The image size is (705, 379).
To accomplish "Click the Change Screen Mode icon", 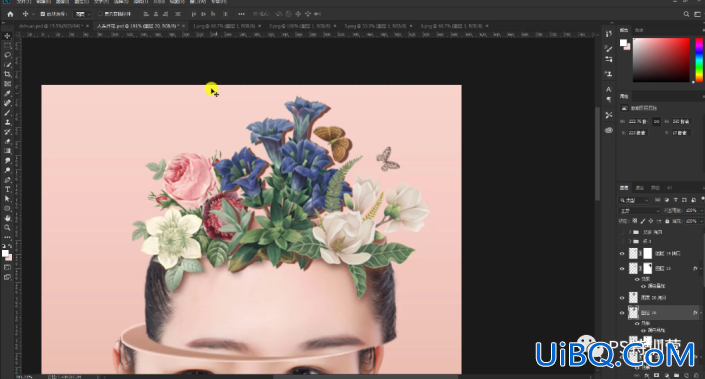I will [7, 277].
